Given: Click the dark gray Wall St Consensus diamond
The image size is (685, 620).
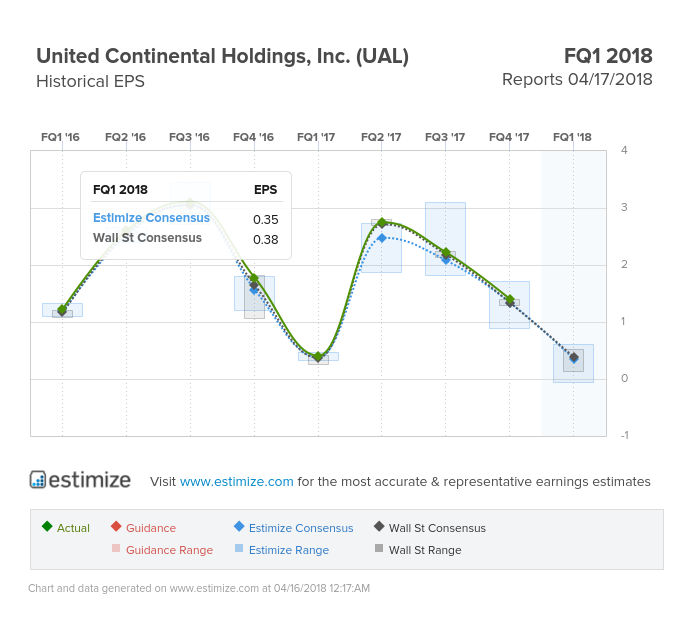Looking at the screenshot, I should [379, 526].
